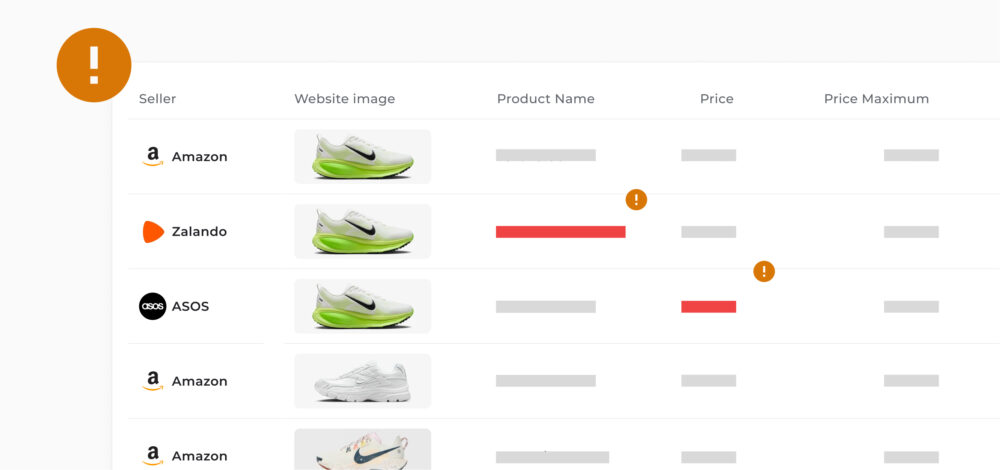Click the Amazon logo in first row
Screen dimensions: 1000x470
click(x=152, y=157)
